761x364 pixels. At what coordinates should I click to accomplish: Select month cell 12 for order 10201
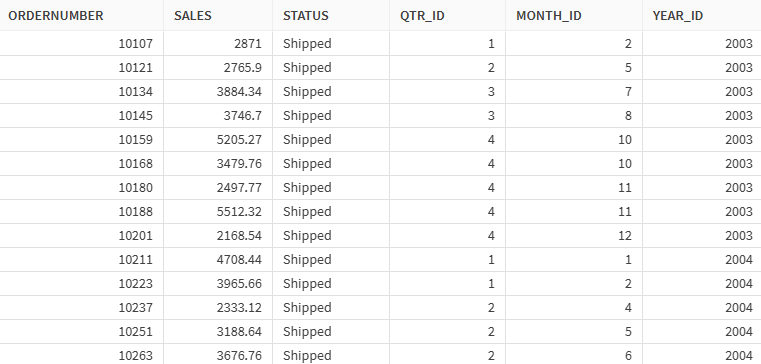(x=625, y=236)
